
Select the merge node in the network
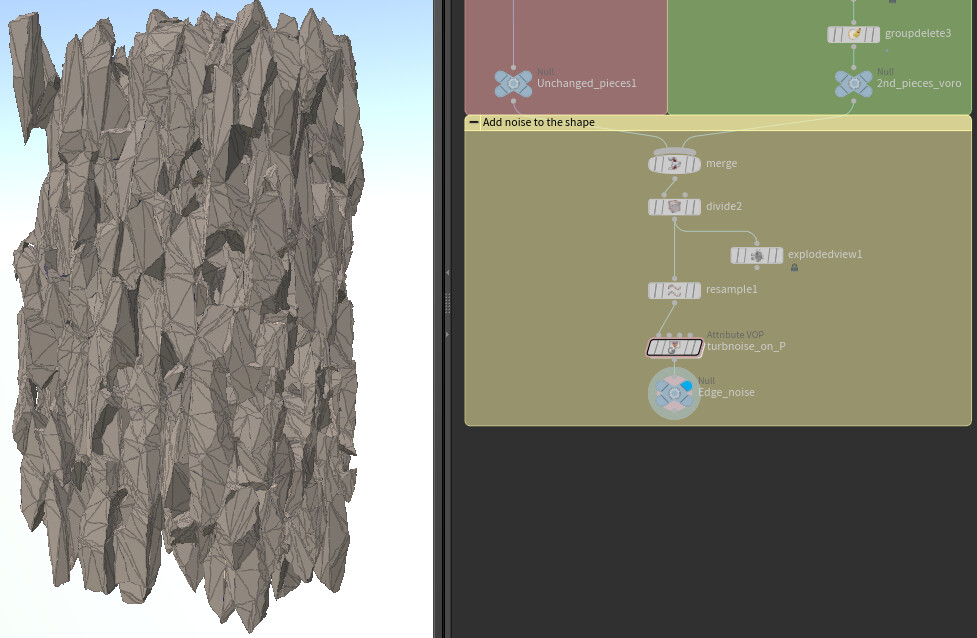click(x=674, y=163)
